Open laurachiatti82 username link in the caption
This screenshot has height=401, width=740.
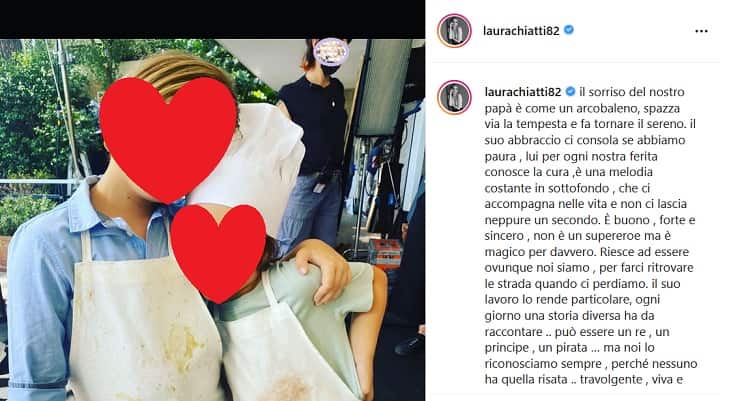click(522, 92)
